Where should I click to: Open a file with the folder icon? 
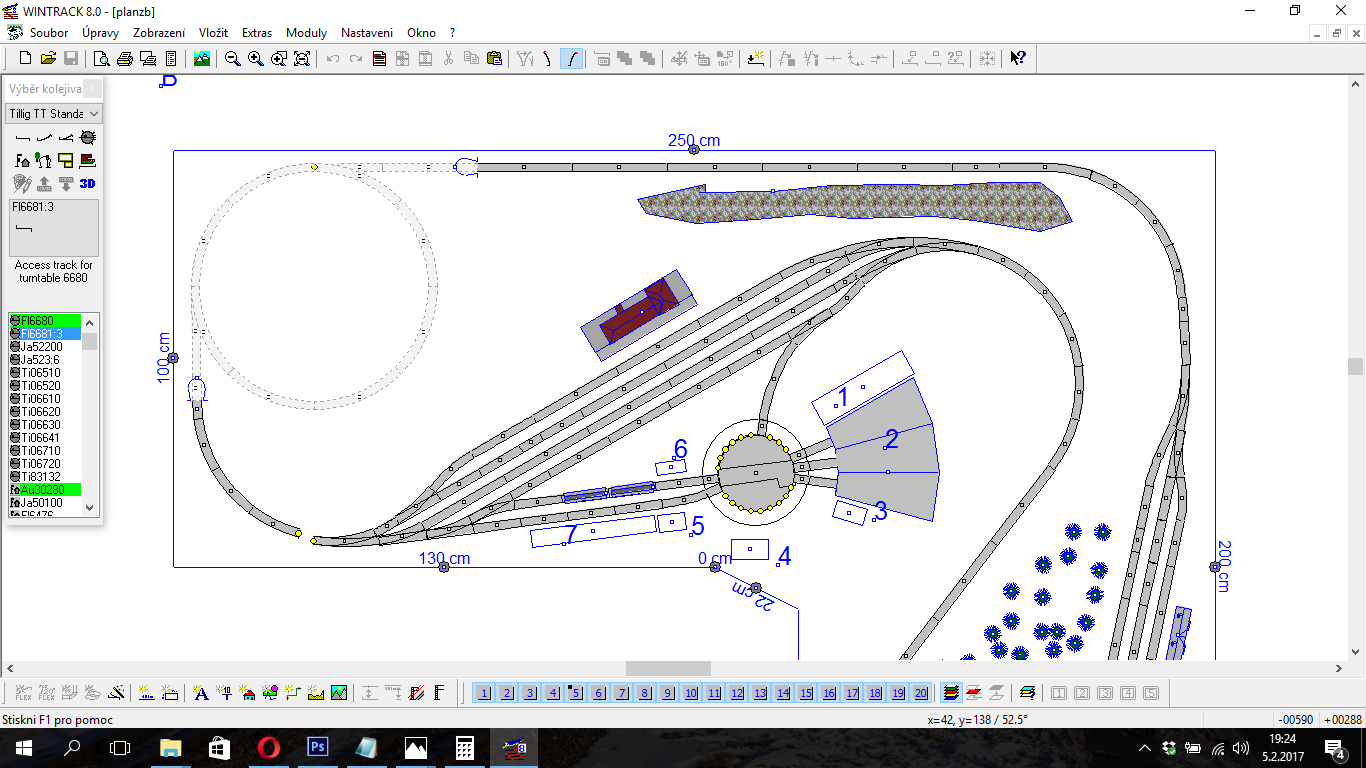tap(48, 59)
